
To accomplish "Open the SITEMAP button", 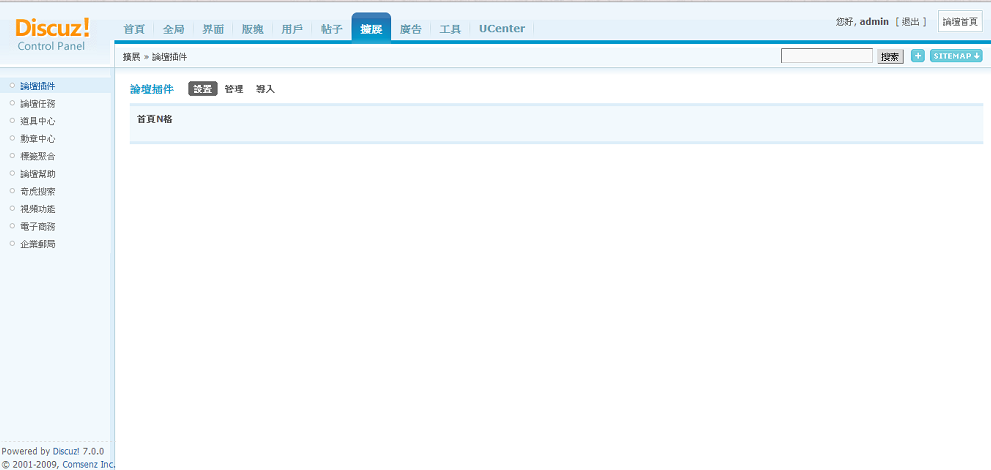I will [956, 56].
